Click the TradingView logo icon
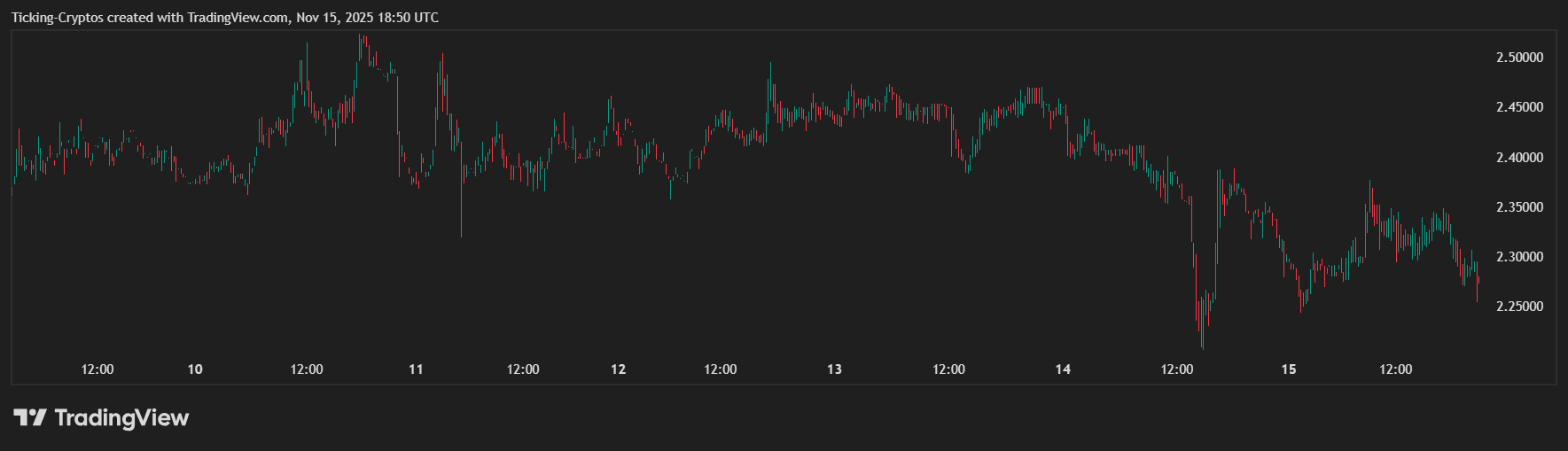1568x451 pixels. [x=29, y=417]
